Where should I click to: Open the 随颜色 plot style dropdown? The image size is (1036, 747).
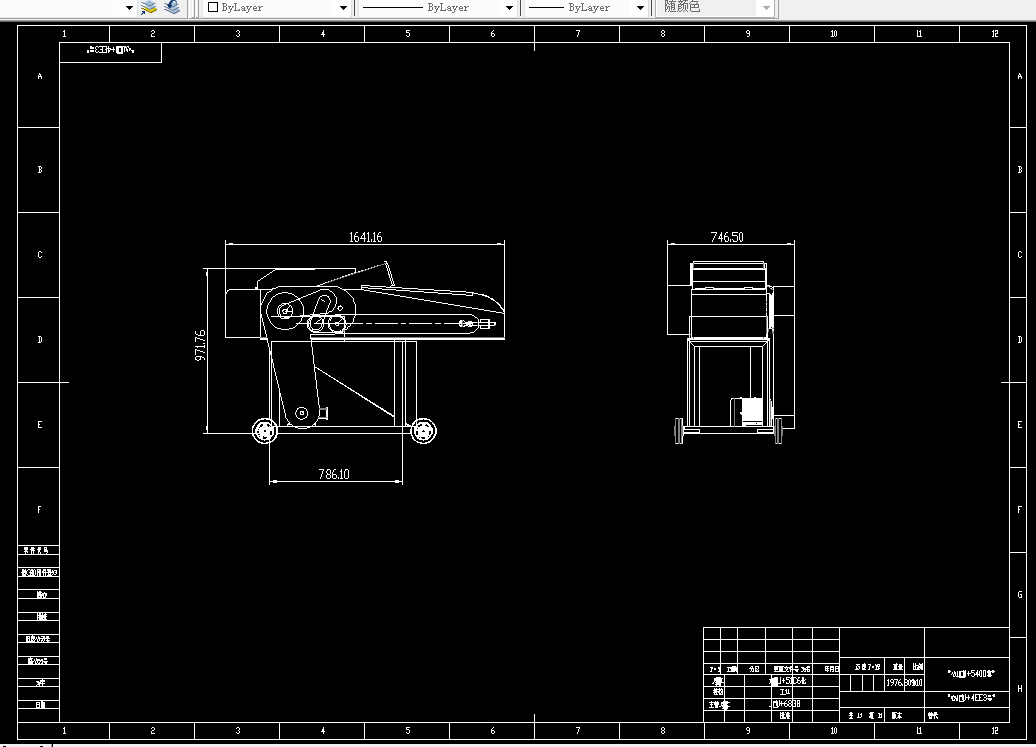766,8
